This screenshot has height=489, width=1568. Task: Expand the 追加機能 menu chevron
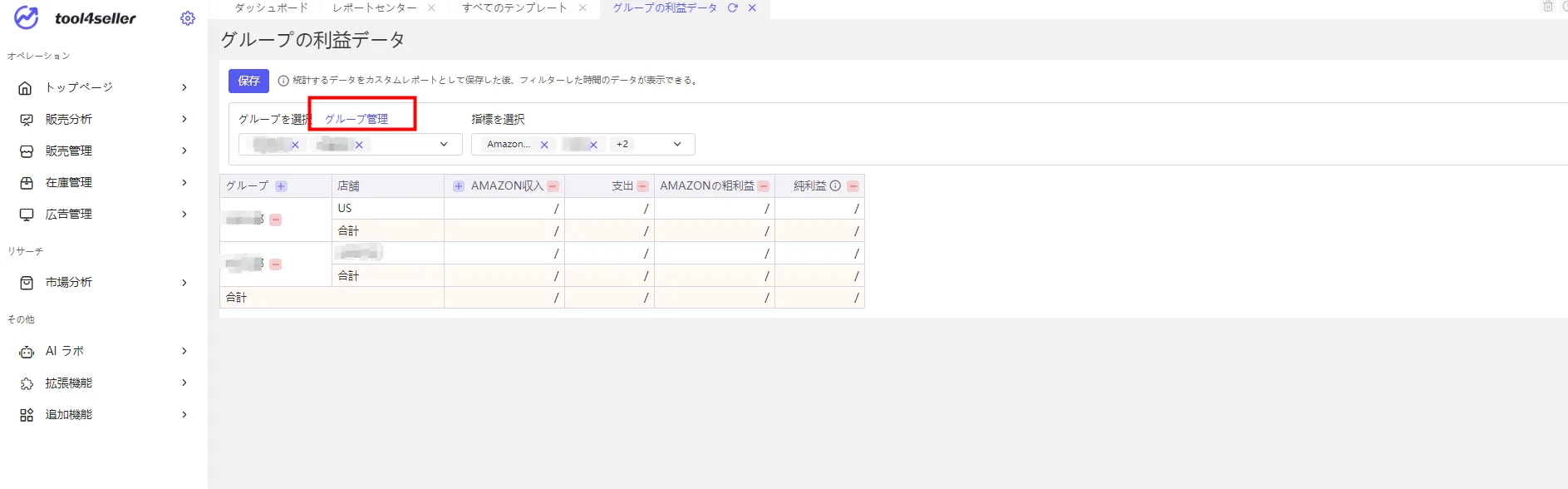point(184,414)
